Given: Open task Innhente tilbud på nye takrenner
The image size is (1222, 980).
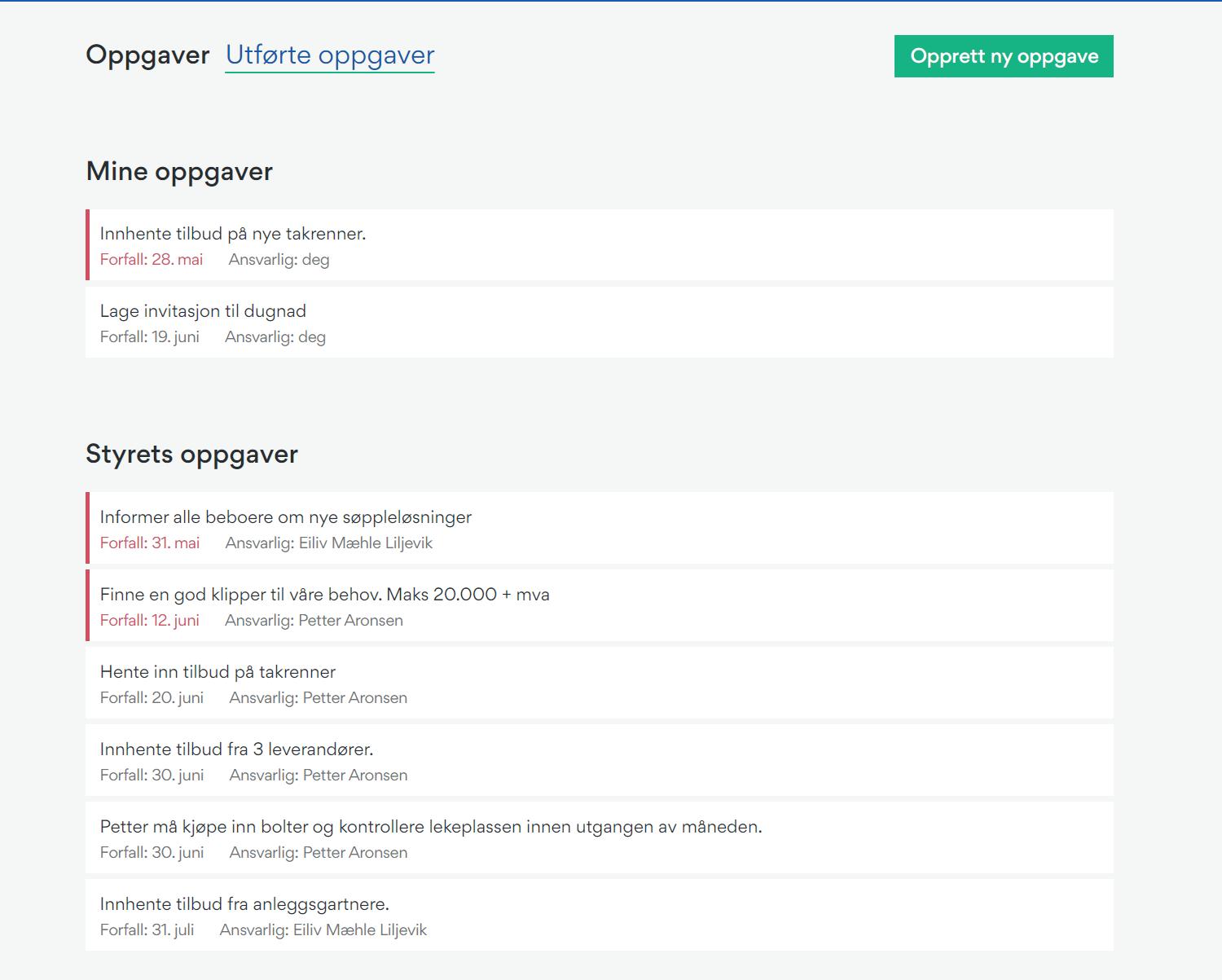Looking at the screenshot, I should click(600, 245).
